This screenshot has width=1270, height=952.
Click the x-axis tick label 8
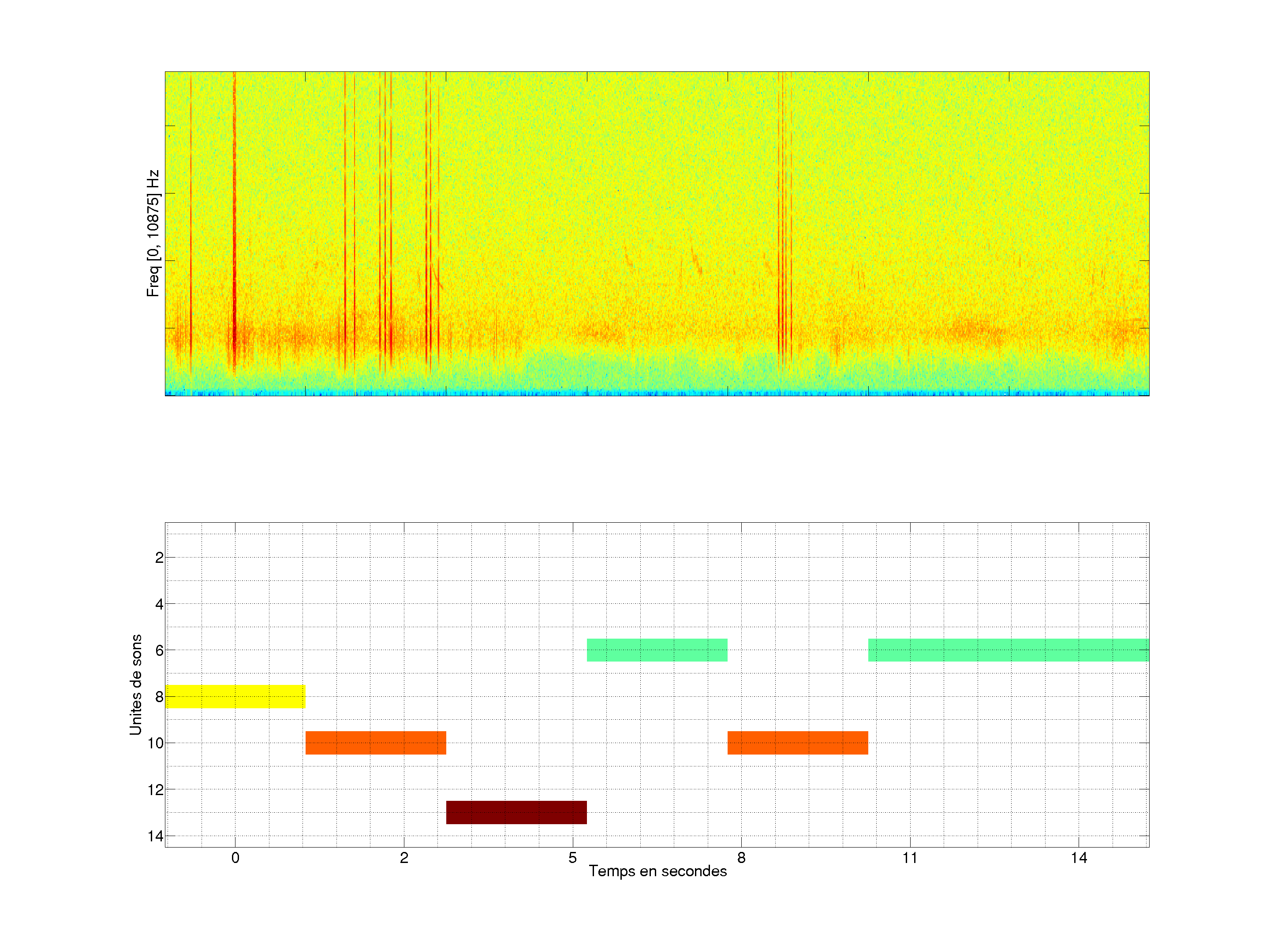(741, 858)
